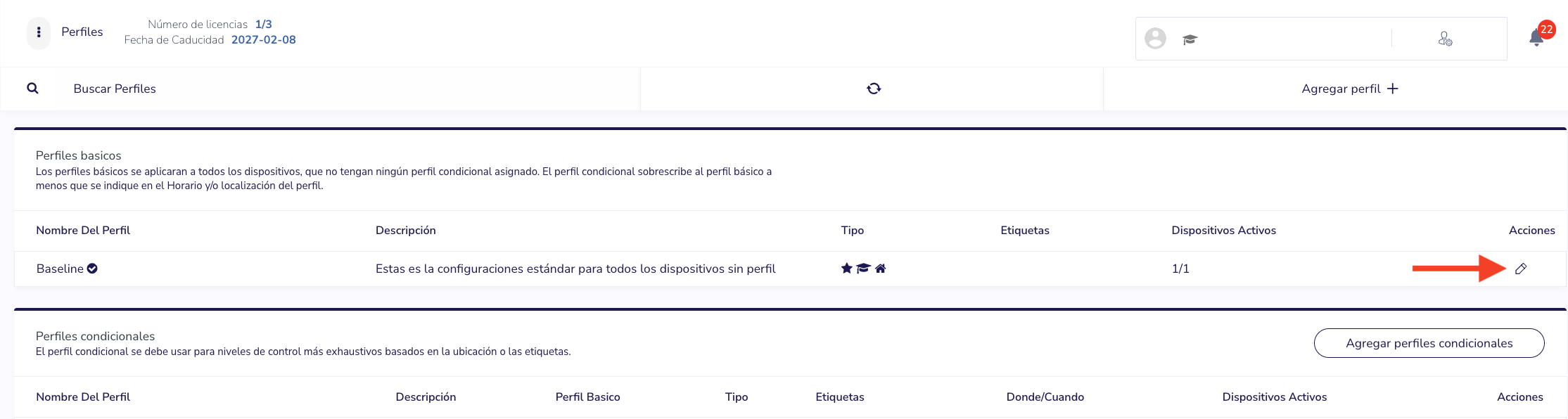
Task: Click Agregar perfil button
Action: 1350,89
